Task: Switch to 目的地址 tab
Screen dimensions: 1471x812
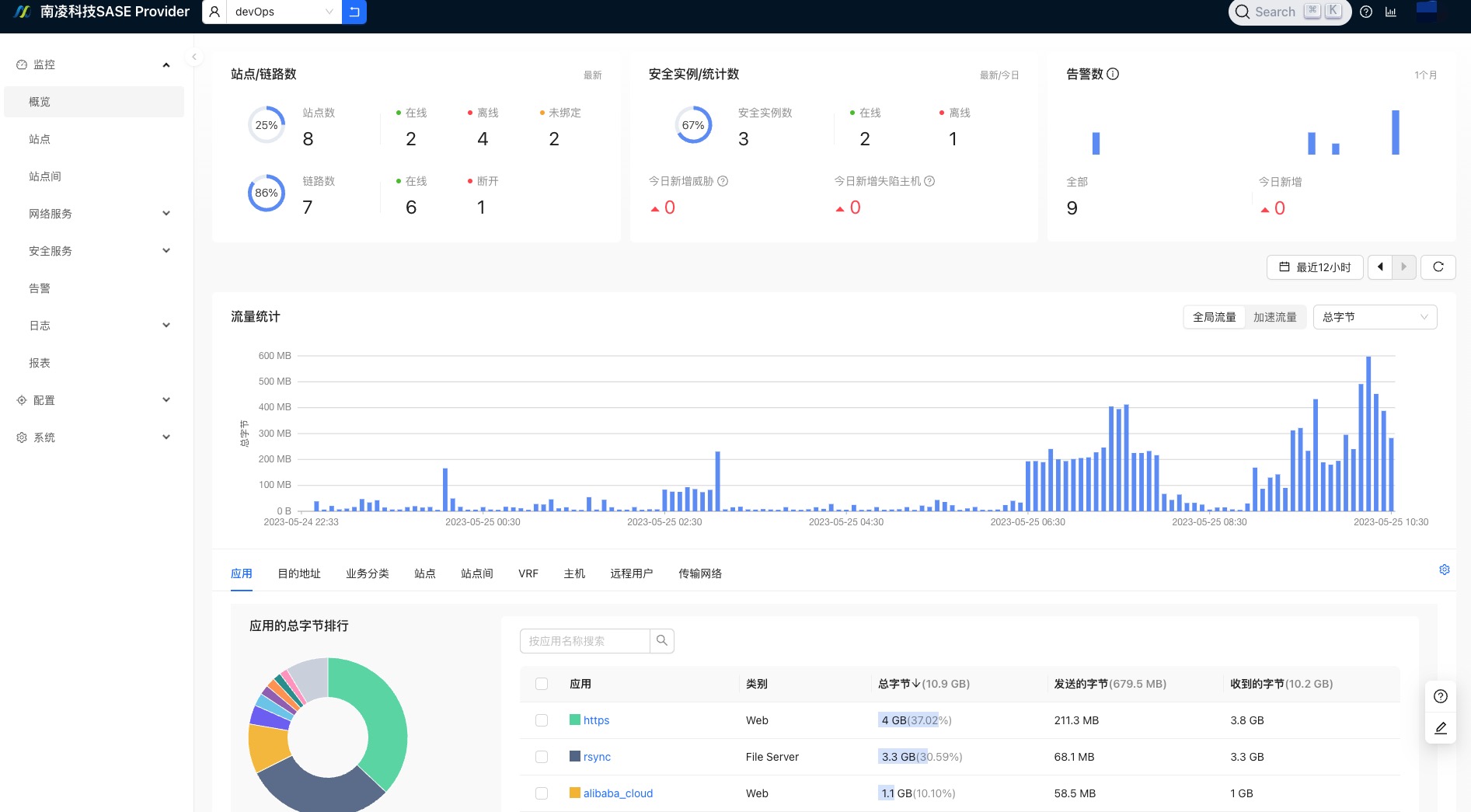Action: (299, 573)
